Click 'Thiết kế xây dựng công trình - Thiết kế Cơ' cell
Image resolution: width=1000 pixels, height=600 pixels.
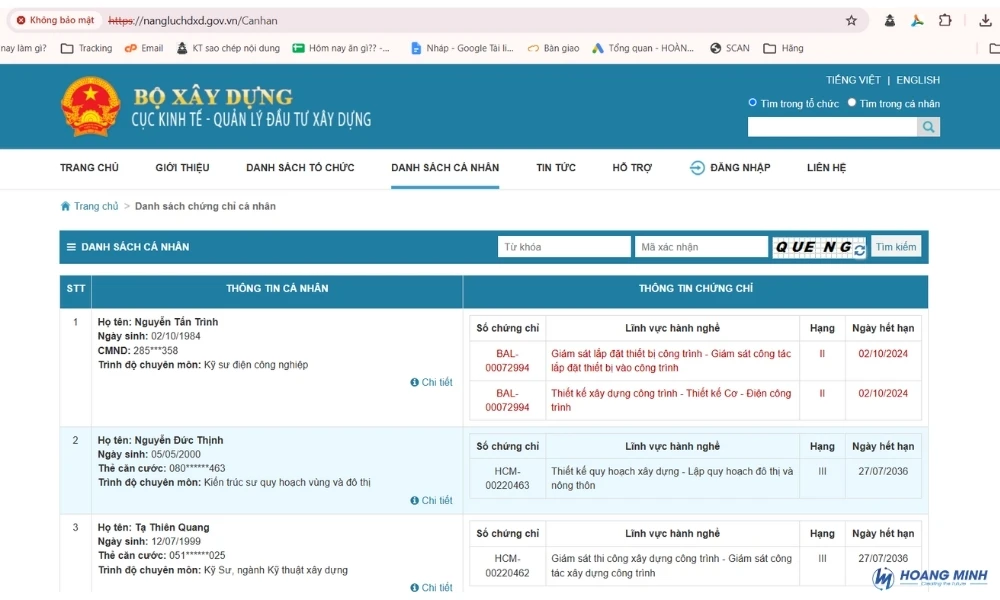coord(671,400)
